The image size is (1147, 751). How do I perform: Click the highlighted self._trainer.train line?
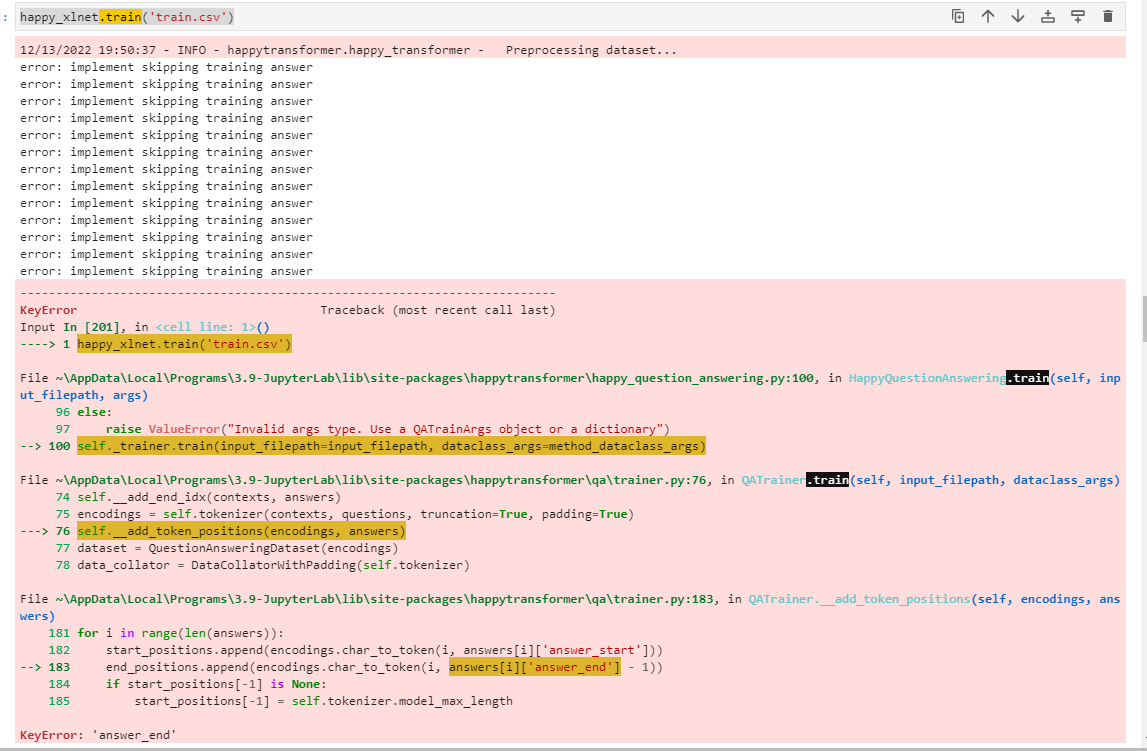pyautogui.click(x=389, y=445)
